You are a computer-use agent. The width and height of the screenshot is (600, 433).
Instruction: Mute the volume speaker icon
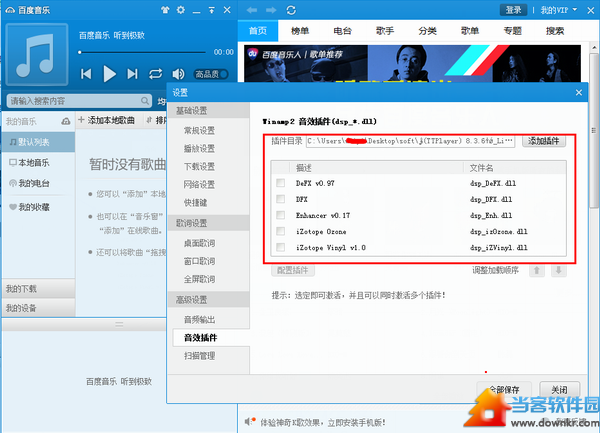(178, 74)
